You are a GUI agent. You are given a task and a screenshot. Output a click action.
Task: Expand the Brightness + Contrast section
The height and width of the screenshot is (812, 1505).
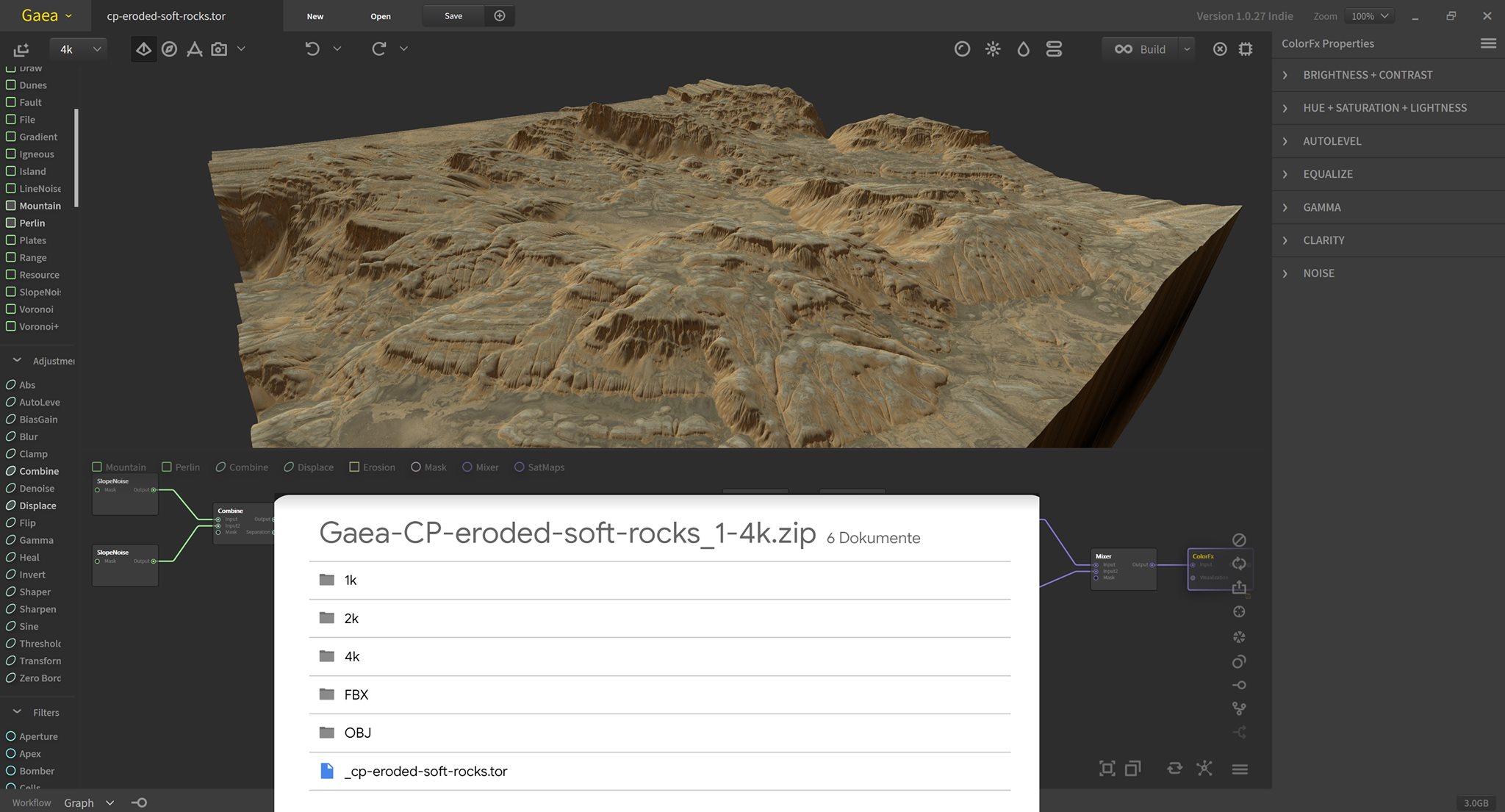(x=1388, y=75)
